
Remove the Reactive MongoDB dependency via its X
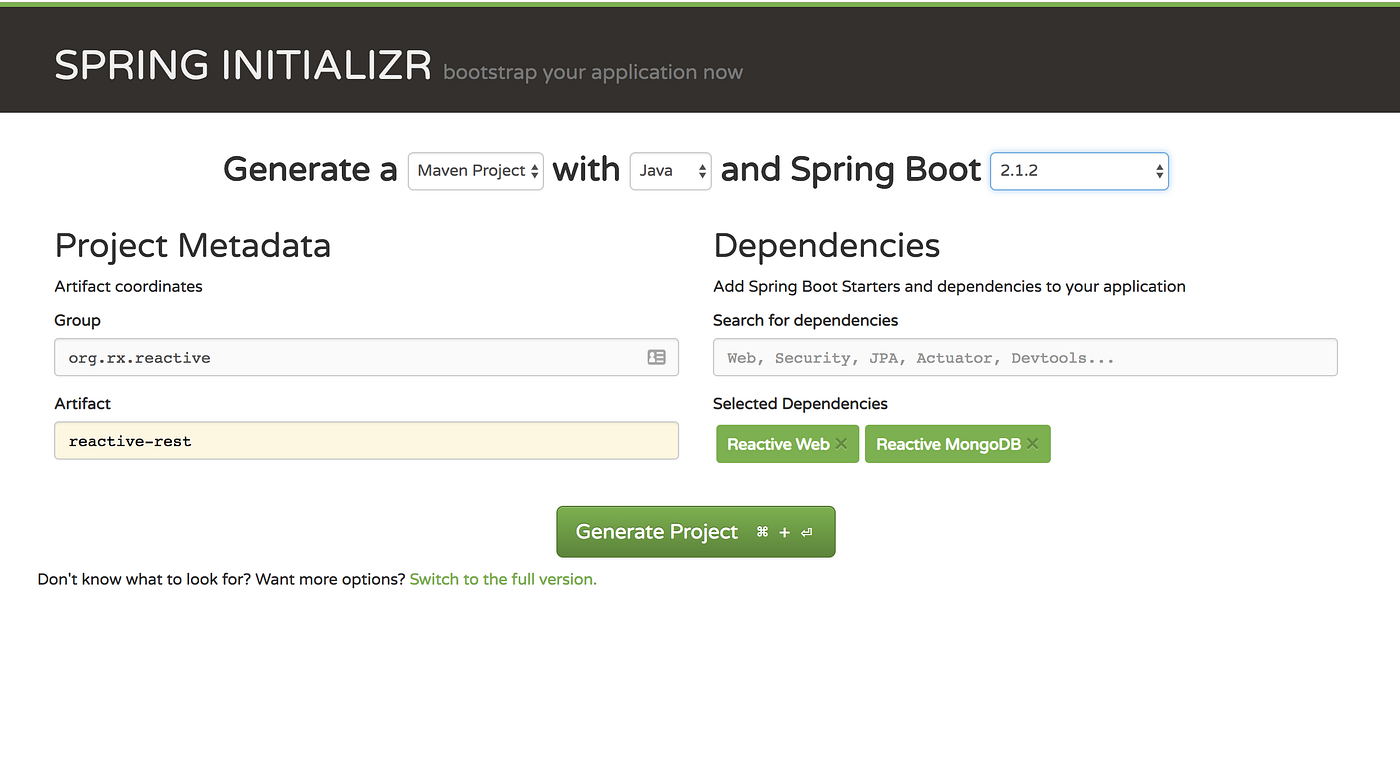(x=1032, y=445)
